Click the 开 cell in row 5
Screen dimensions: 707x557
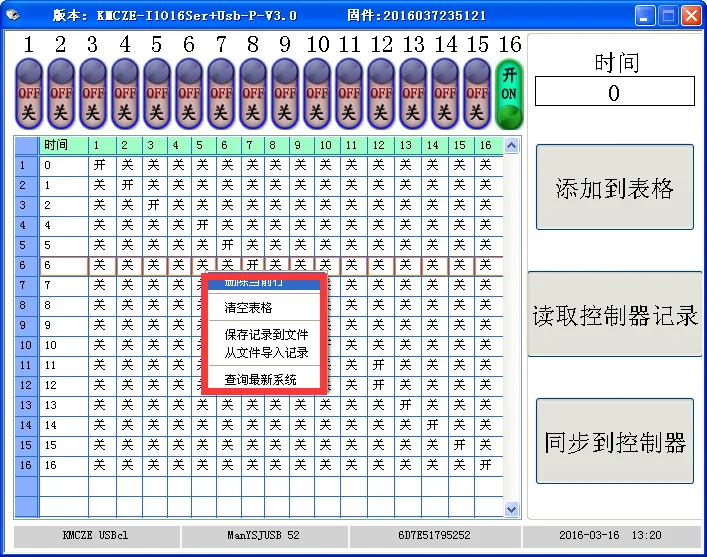229,245
